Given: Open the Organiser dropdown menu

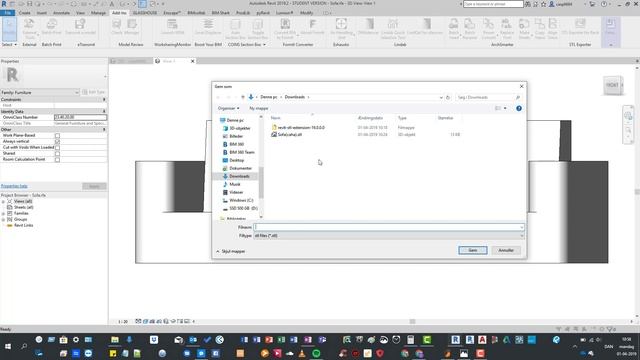Looking at the screenshot, I should [229, 108].
